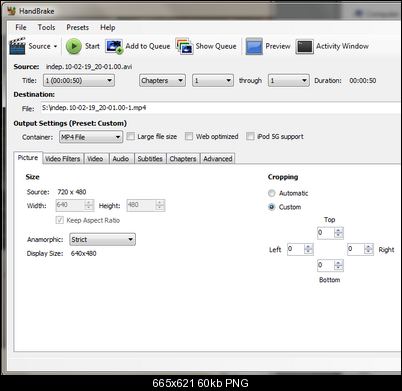Screen dimensions: 402x391
Task: Switch to the Video Filters tab
Action: coord(63,159)
